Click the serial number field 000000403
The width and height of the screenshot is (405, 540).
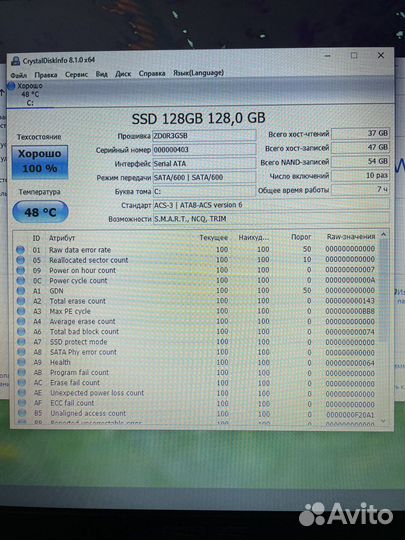pos(204,149)
